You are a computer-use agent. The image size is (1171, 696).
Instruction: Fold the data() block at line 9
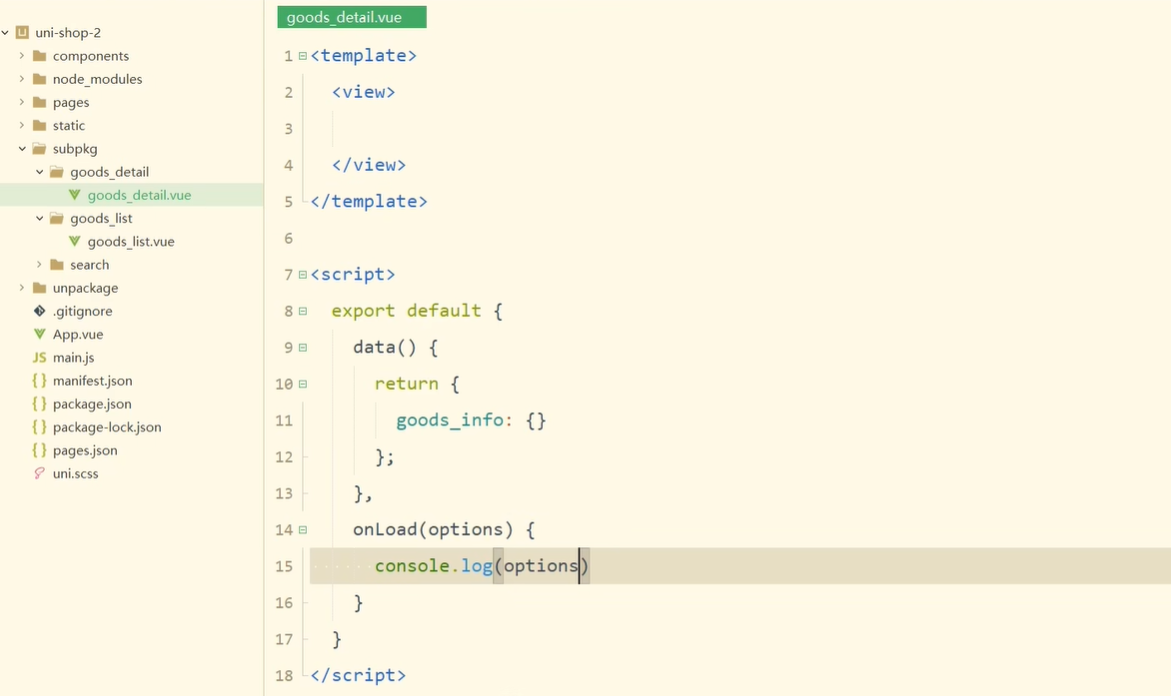point(302,348)
